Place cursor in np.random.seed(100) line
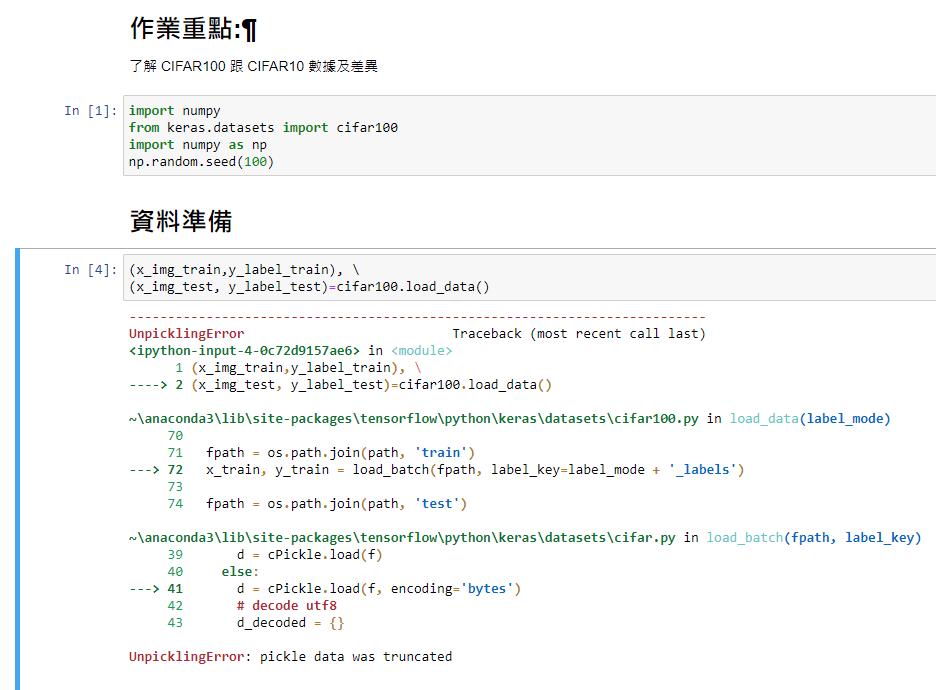Viewport: 936px width, 690px height. click(201, 162)
